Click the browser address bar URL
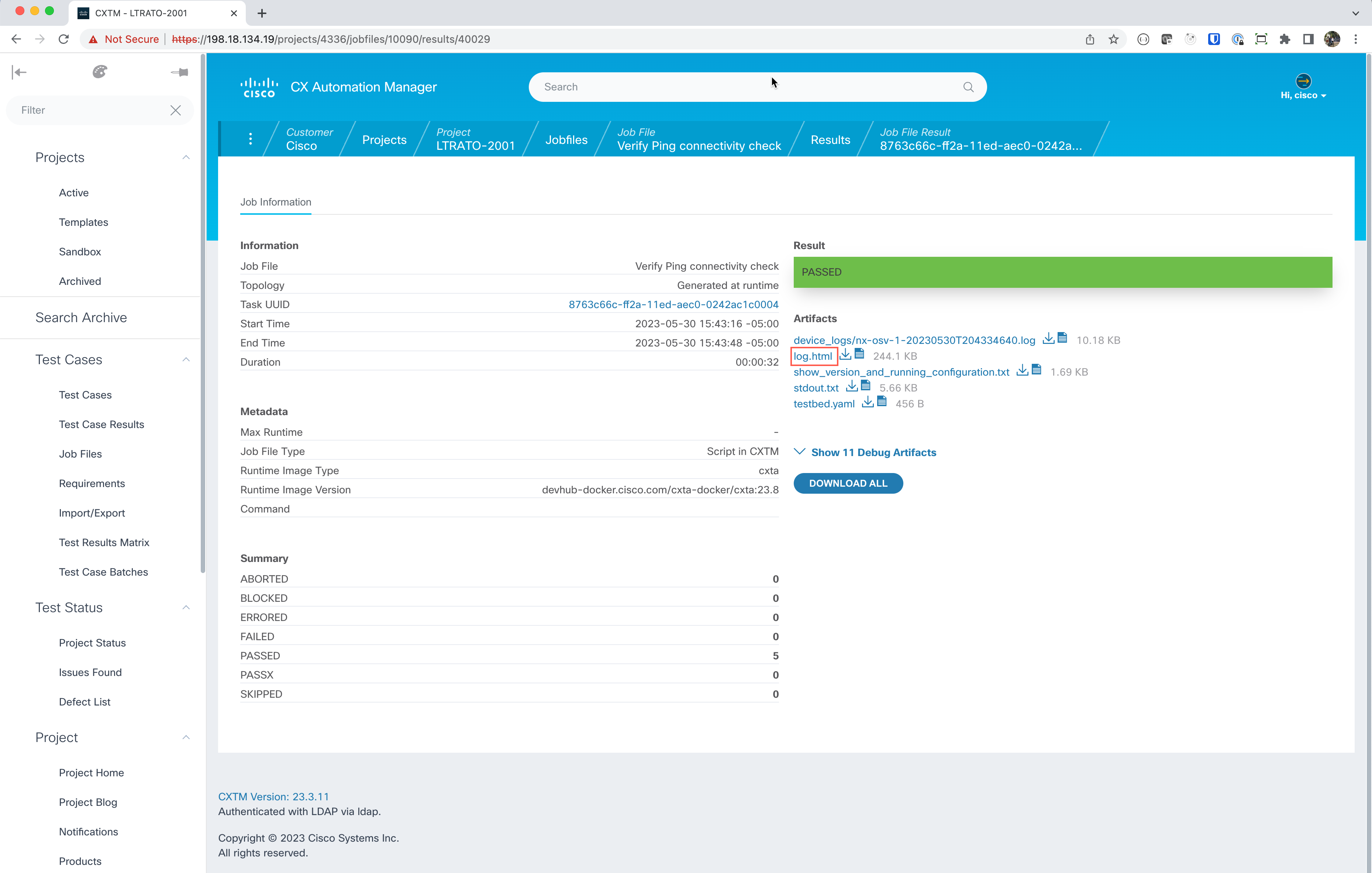Screen dimensions: 1372x873 (x=331, y=39)
